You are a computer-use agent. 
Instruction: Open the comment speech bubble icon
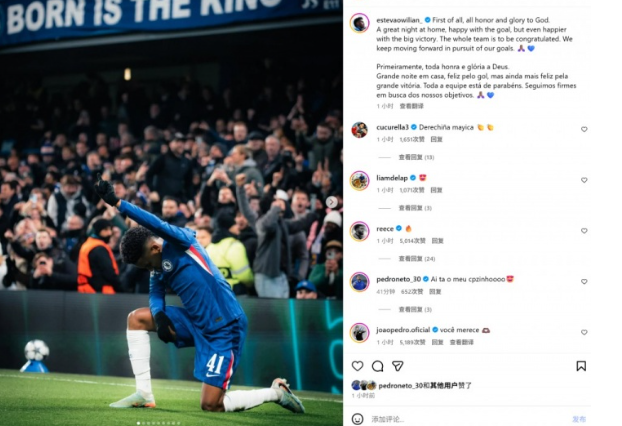378,366
